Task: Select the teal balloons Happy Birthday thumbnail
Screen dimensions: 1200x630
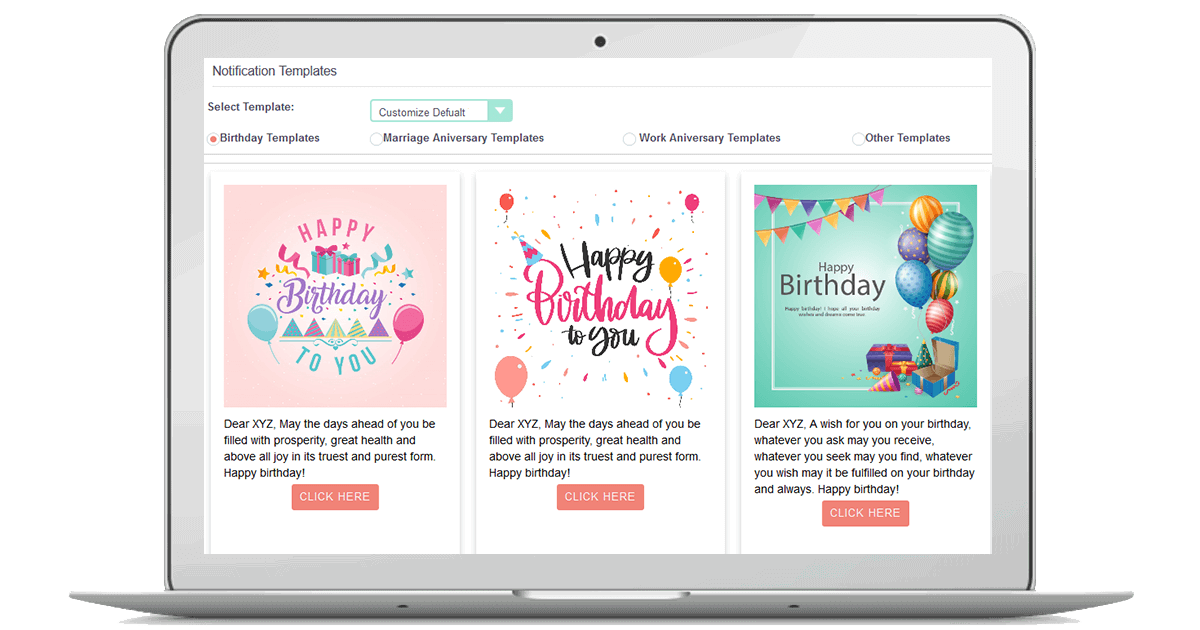Action: pyautogui.click(x=865, y=296)
